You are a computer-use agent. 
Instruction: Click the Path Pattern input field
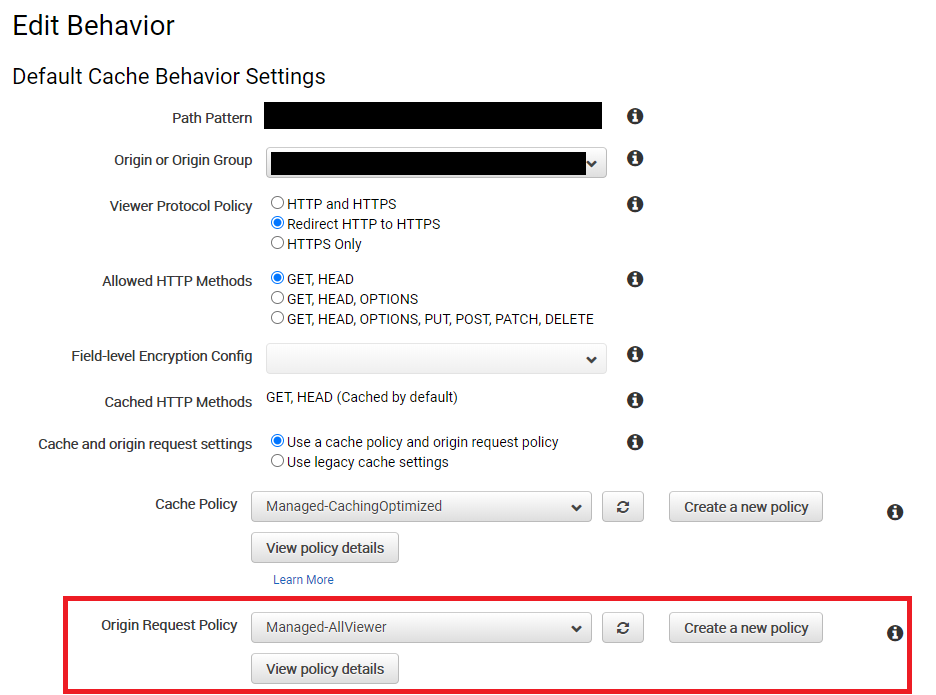tap(433, 115)
